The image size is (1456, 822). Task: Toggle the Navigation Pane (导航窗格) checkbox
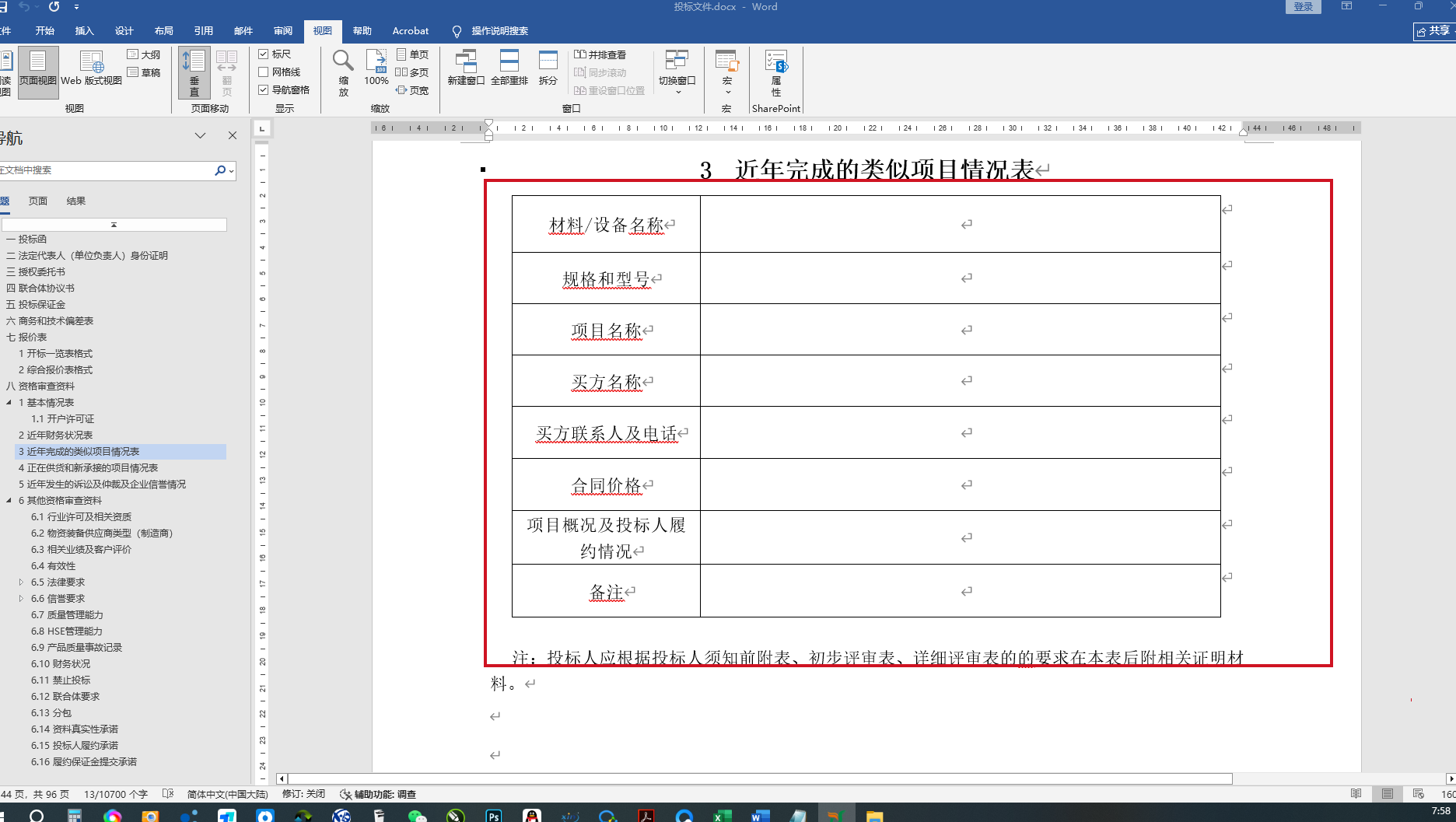(264, 90)
